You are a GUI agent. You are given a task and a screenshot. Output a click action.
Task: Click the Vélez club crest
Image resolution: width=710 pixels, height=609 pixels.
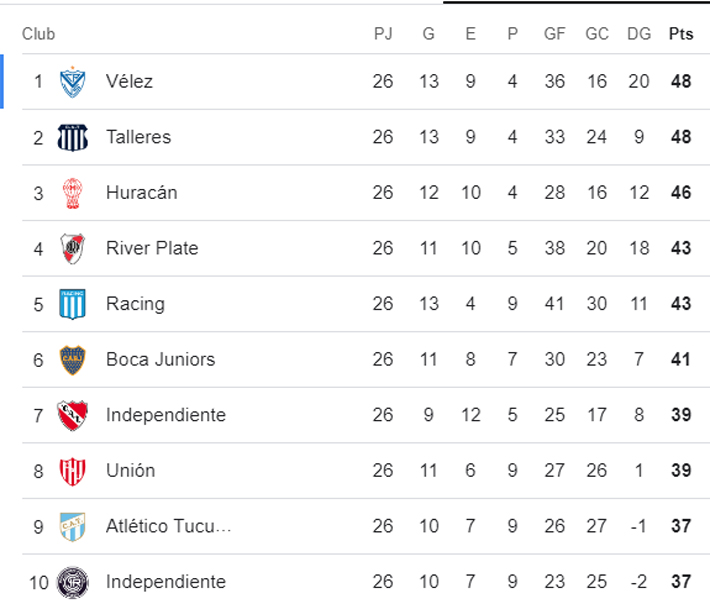click(x=72, y=81)
